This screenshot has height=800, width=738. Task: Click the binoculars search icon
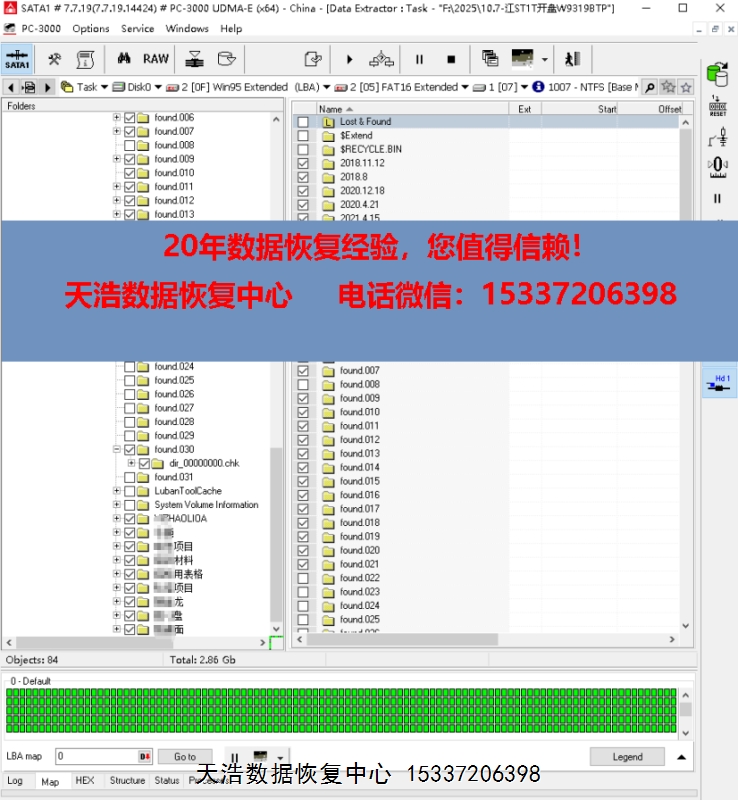[125, 59]
